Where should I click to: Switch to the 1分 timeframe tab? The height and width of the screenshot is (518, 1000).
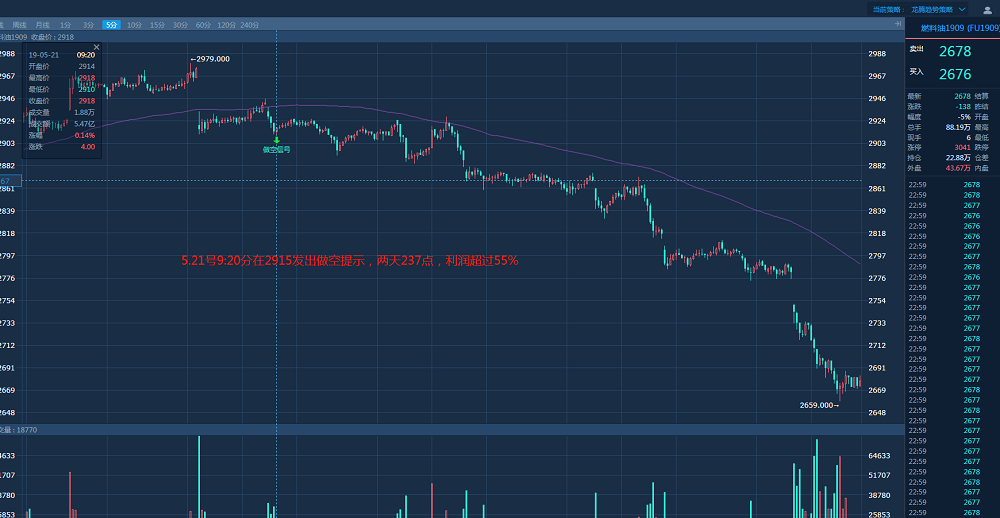point(65,24)
